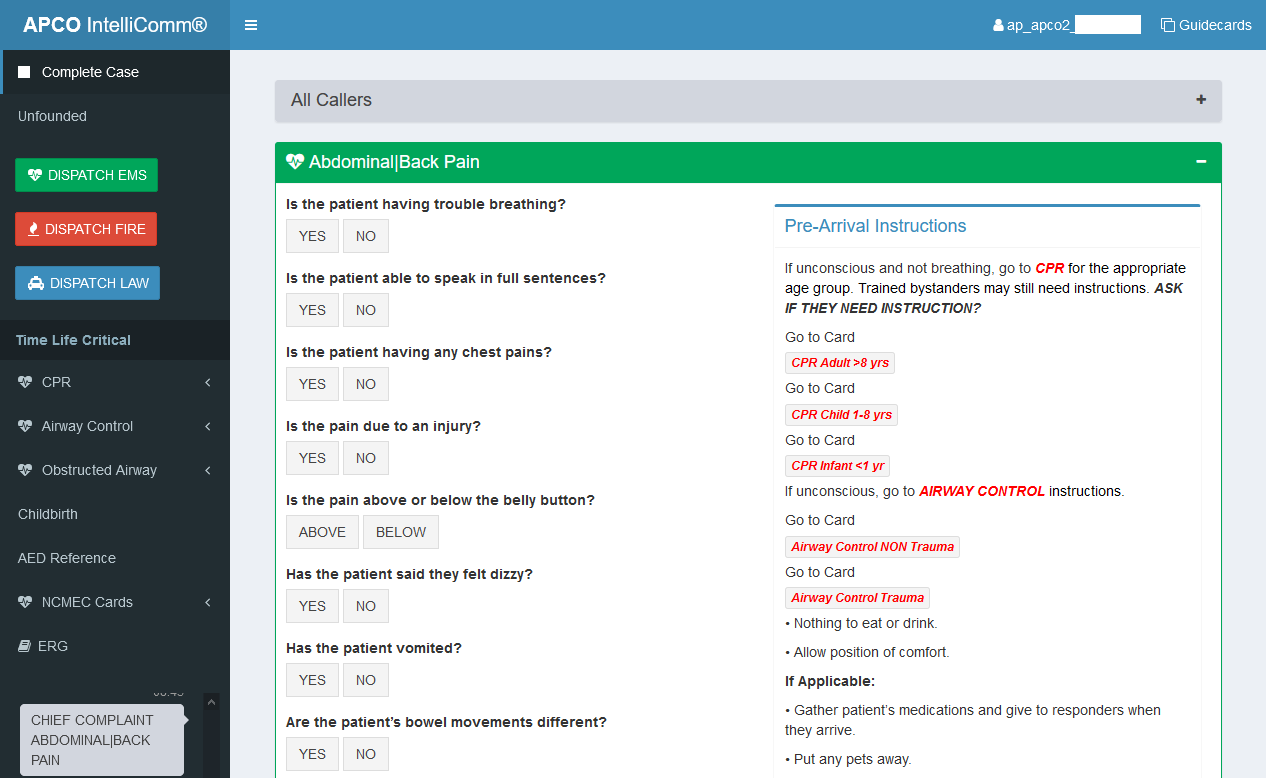1266x778 pixels.
Task: Open the ERG book reference
Action: [52, 646]
